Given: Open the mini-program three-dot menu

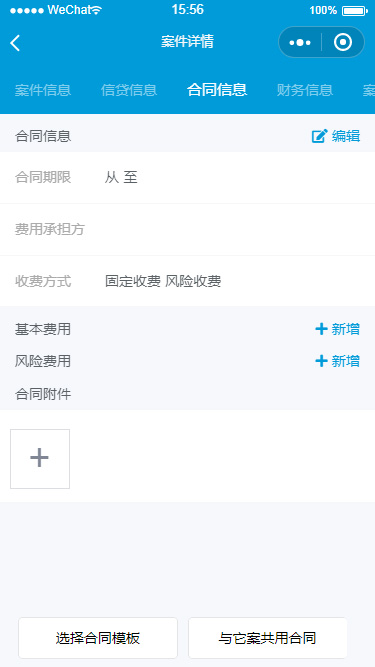Looking at the screenshot, I should point(300,43).
